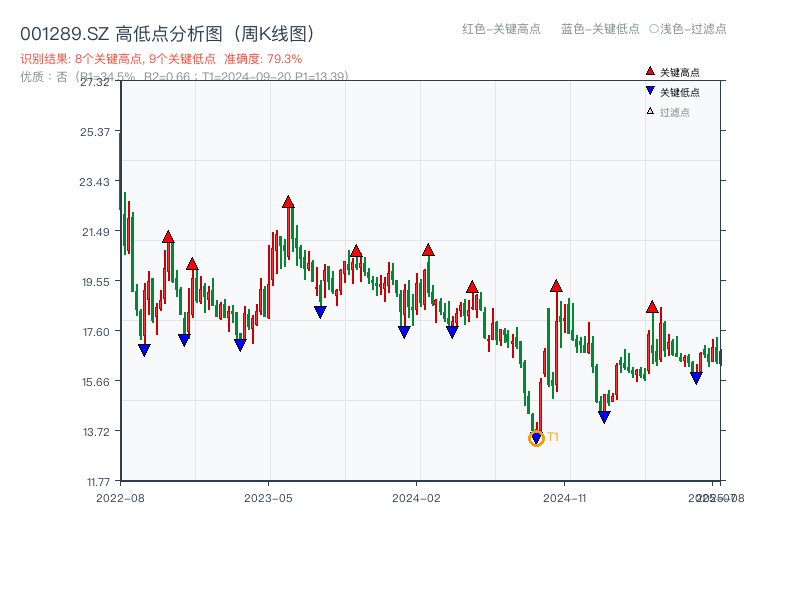
Task: Click the red triangle marker near 2024-02
Action: pyautogui.click(x=428, y=251)
